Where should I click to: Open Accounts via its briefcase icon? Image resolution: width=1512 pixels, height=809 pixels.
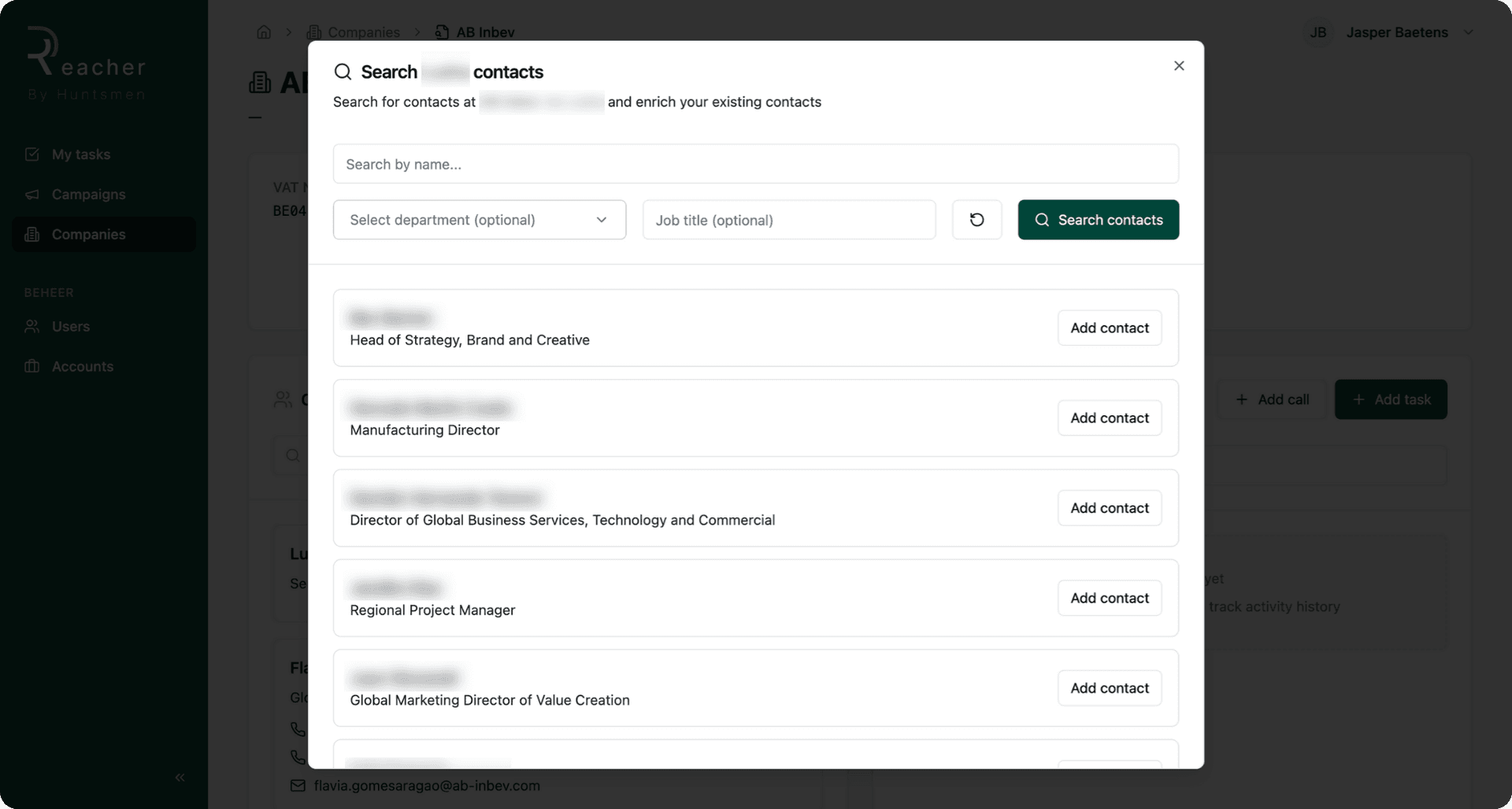tap(31, 366)
